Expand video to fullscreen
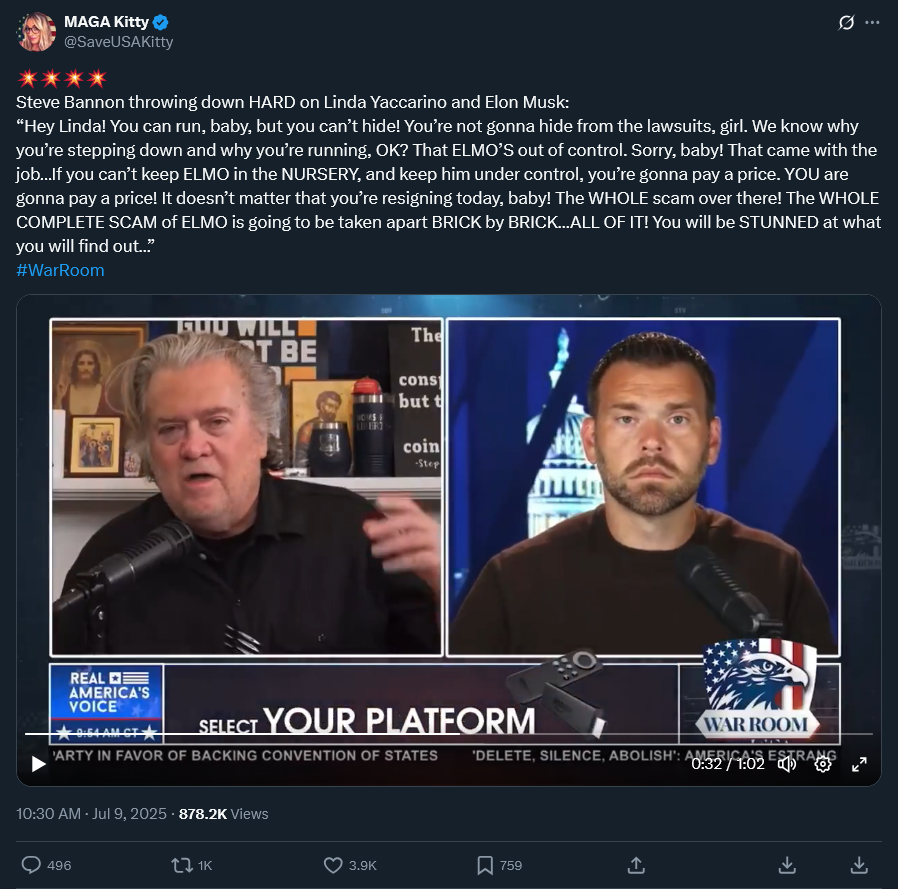Image resolution: width=898 pixels, height=889 pixels. point(859,764)
